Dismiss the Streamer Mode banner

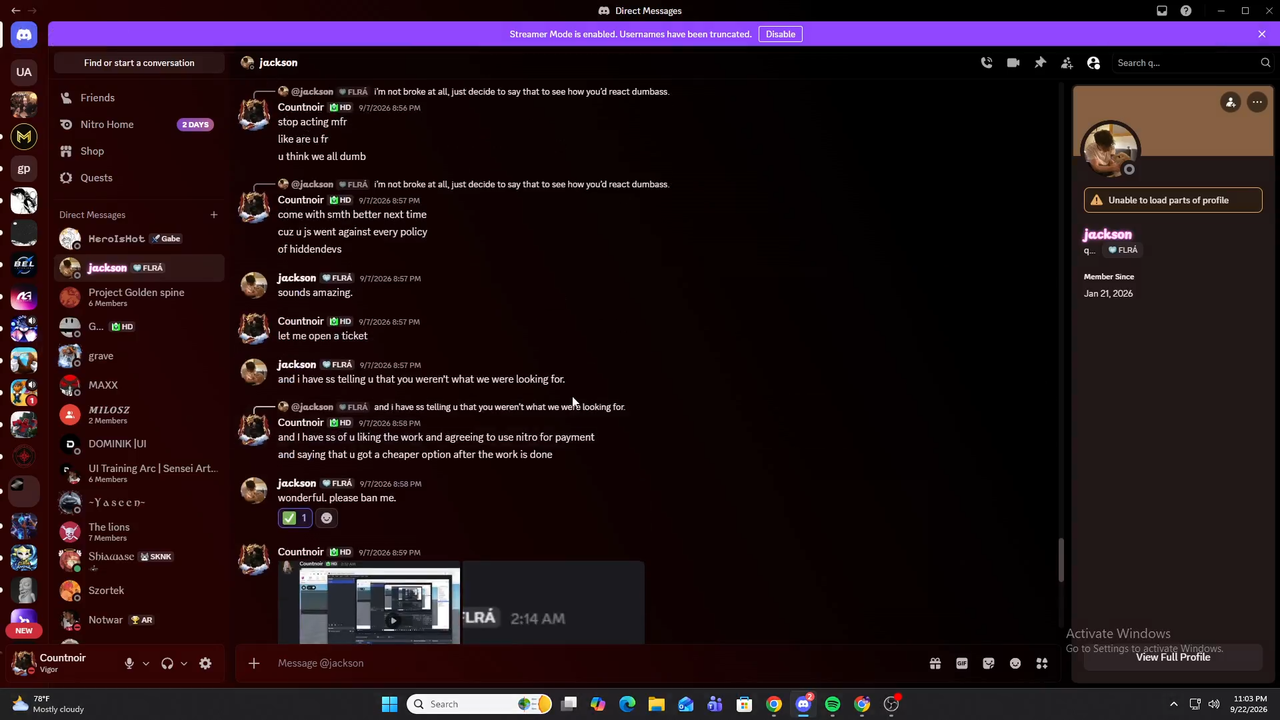pos(1262,34)
